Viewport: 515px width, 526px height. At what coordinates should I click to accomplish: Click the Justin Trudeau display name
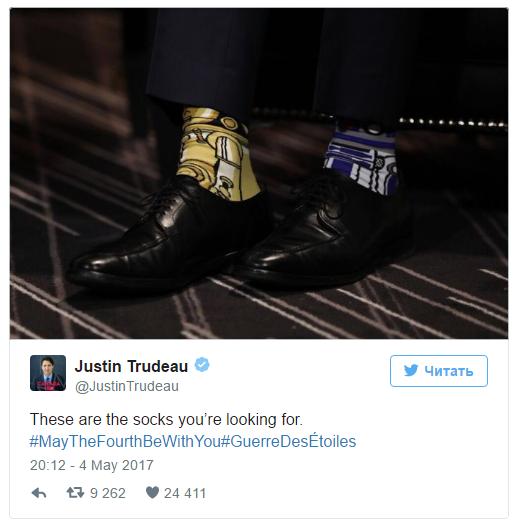tap(131, 366)
